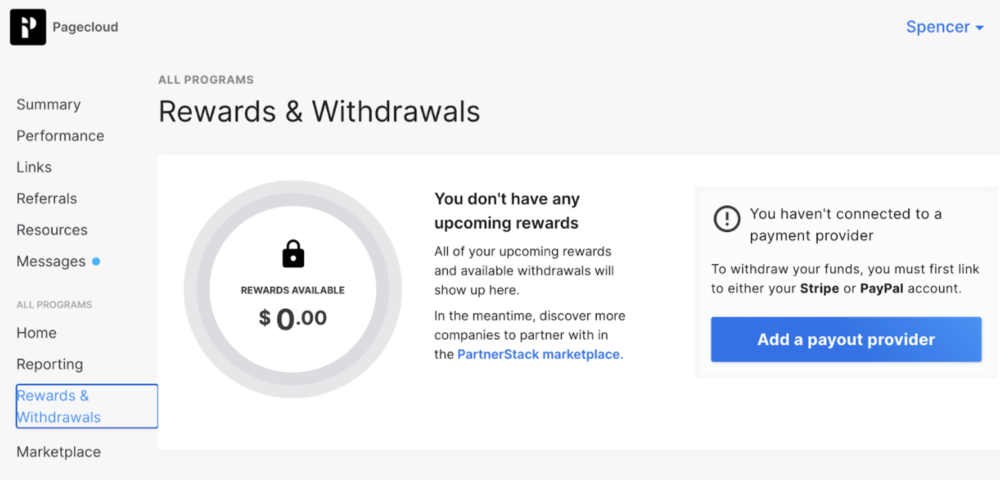Screen dimensions: 1000x480
Task: Go to Performance in the sidebar
Action: 60,136
